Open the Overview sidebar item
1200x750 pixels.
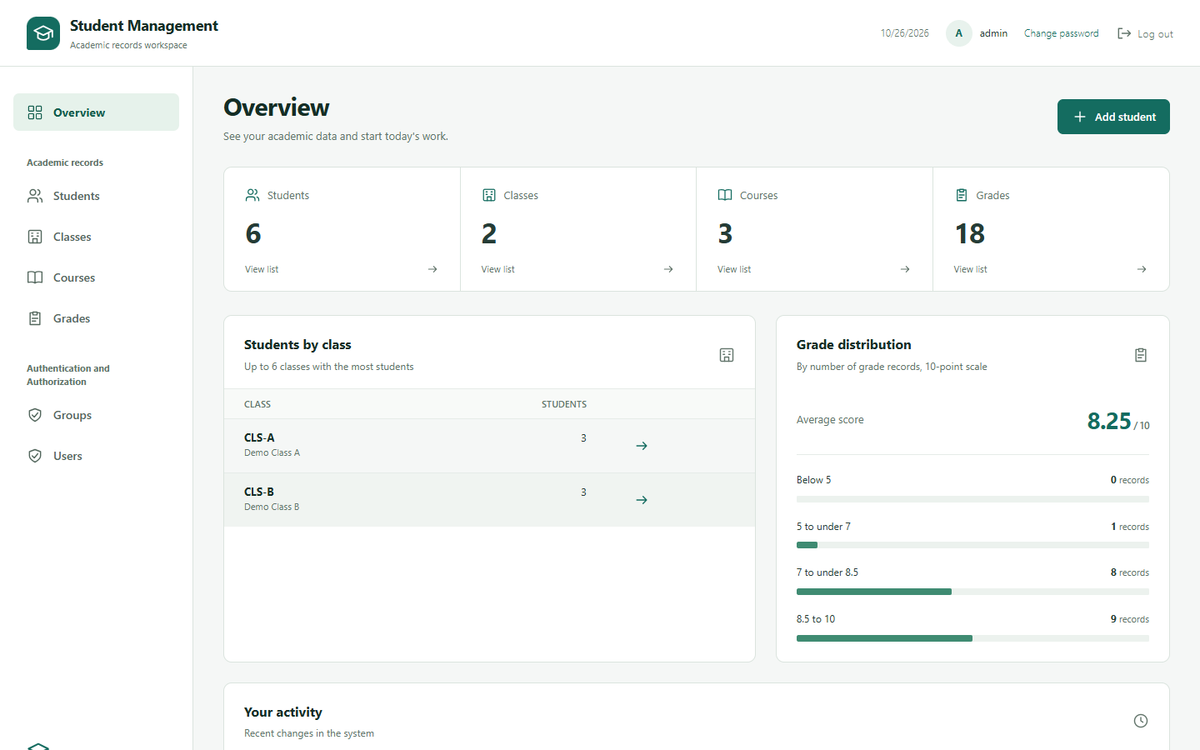pos(96,112)
